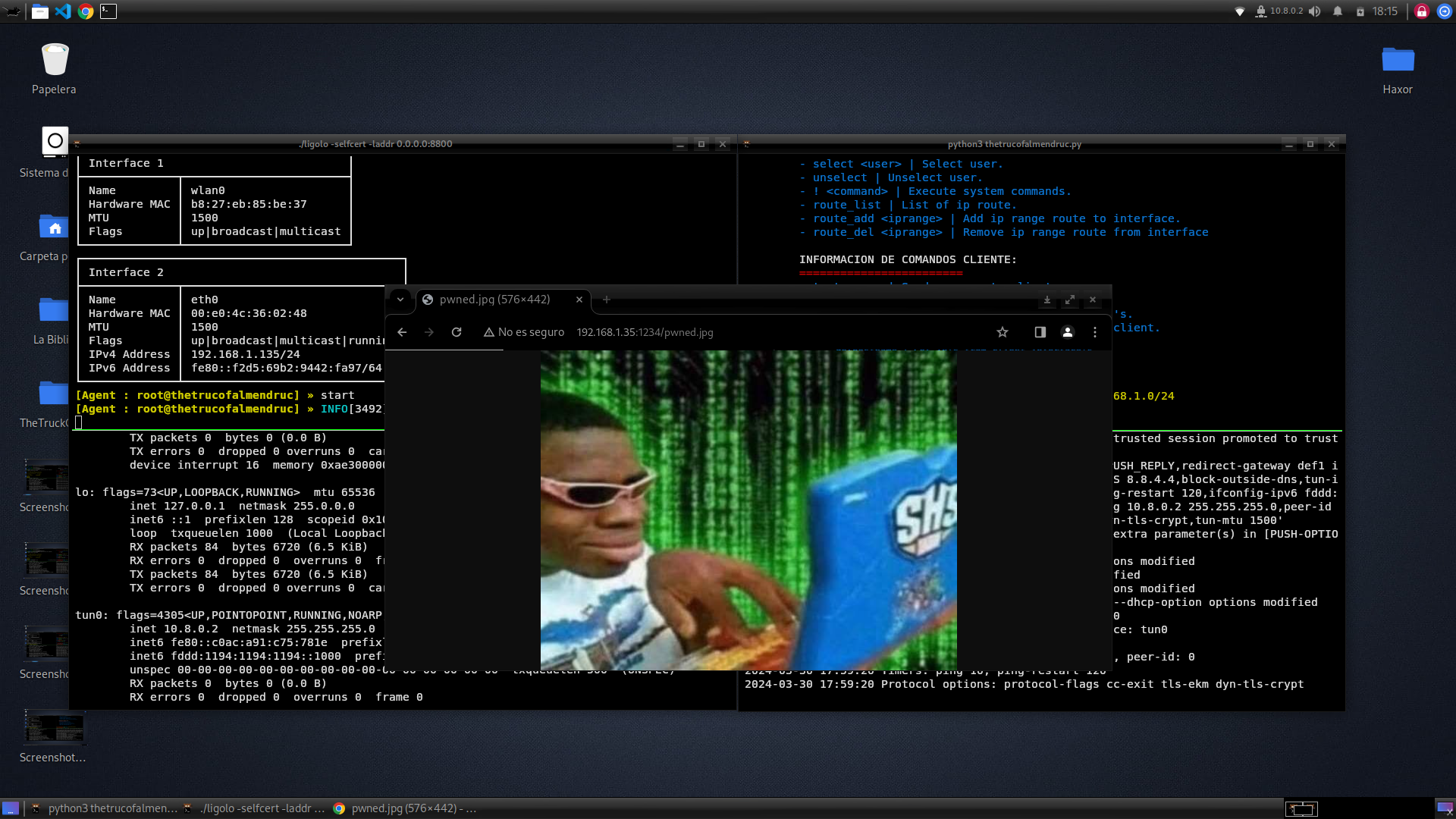Click IPv4 address 192.168.1.135/24

[246, 354]
